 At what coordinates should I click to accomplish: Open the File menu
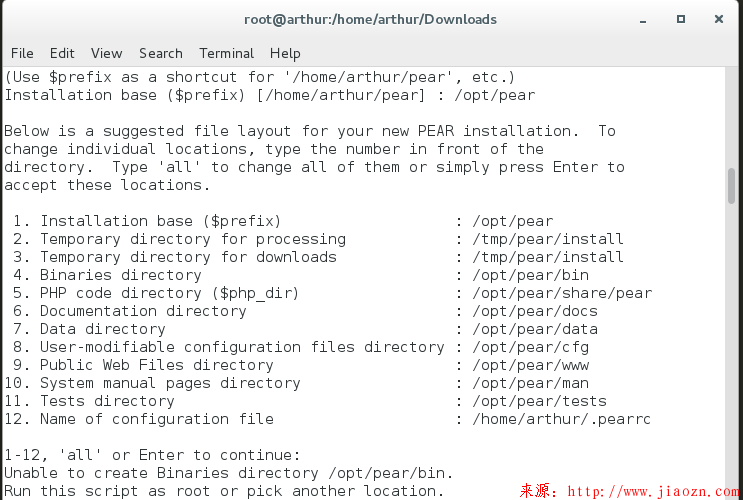point(22,53)
